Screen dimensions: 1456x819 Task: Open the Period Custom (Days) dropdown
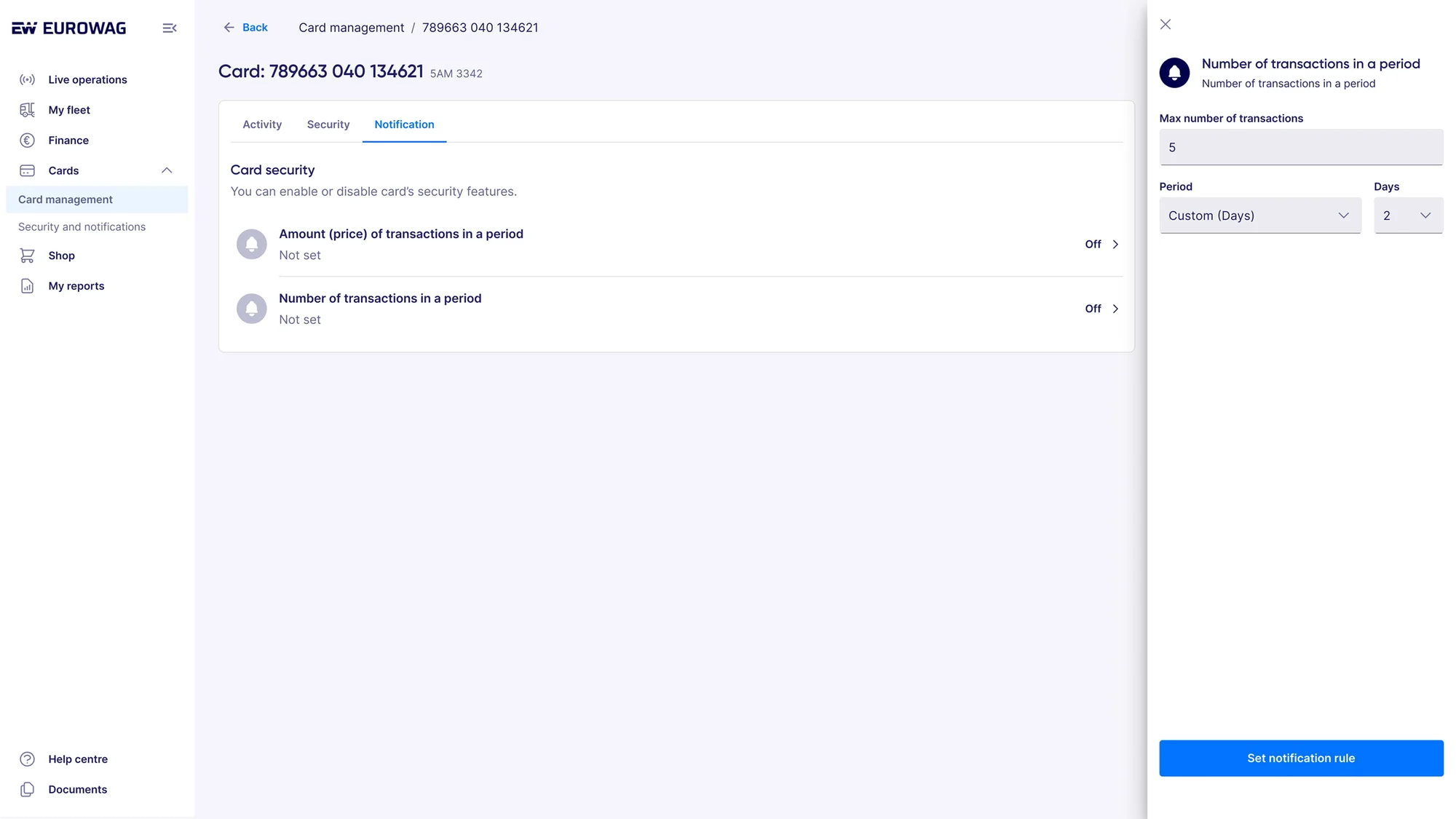(x=1259, y=215)
